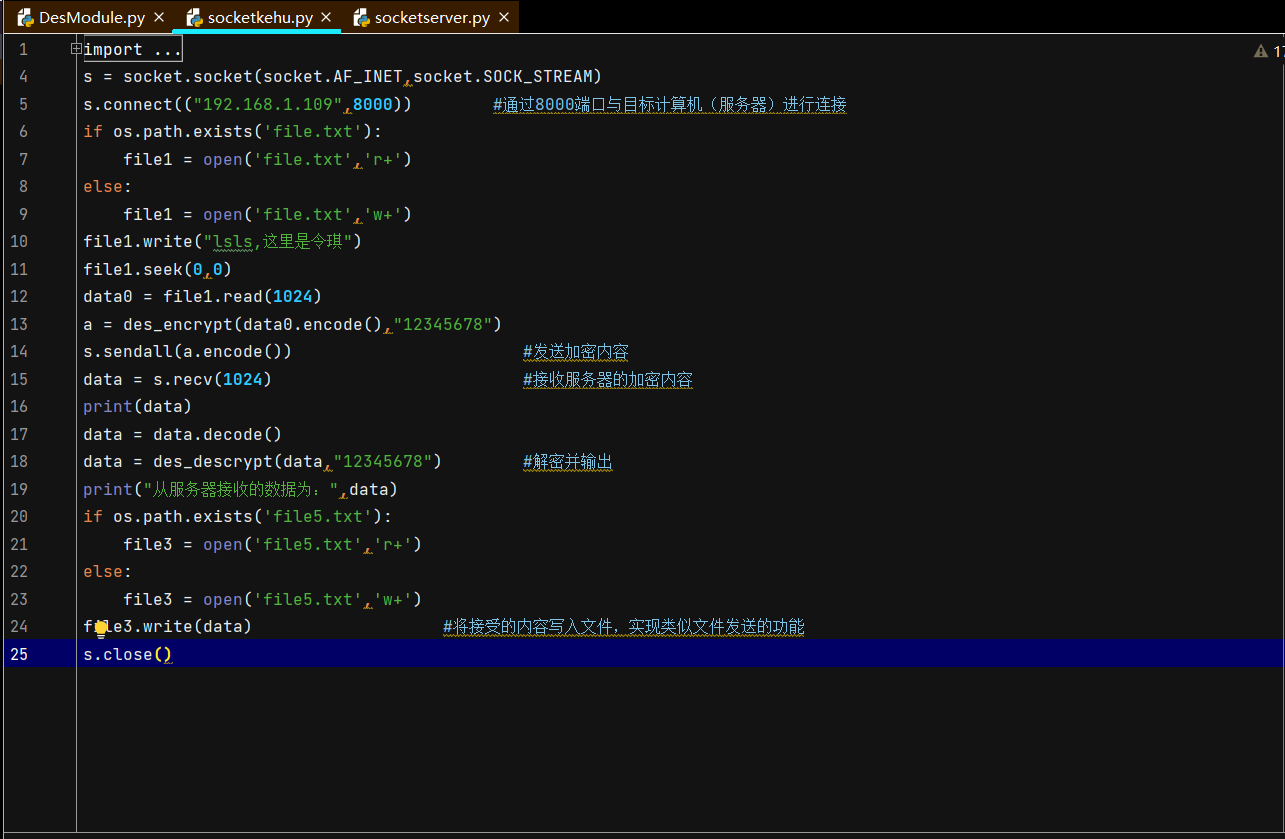Click the print(data) statement on line 16
The height and width of the screenshot is (839, 1285).
tap(137, 407)
